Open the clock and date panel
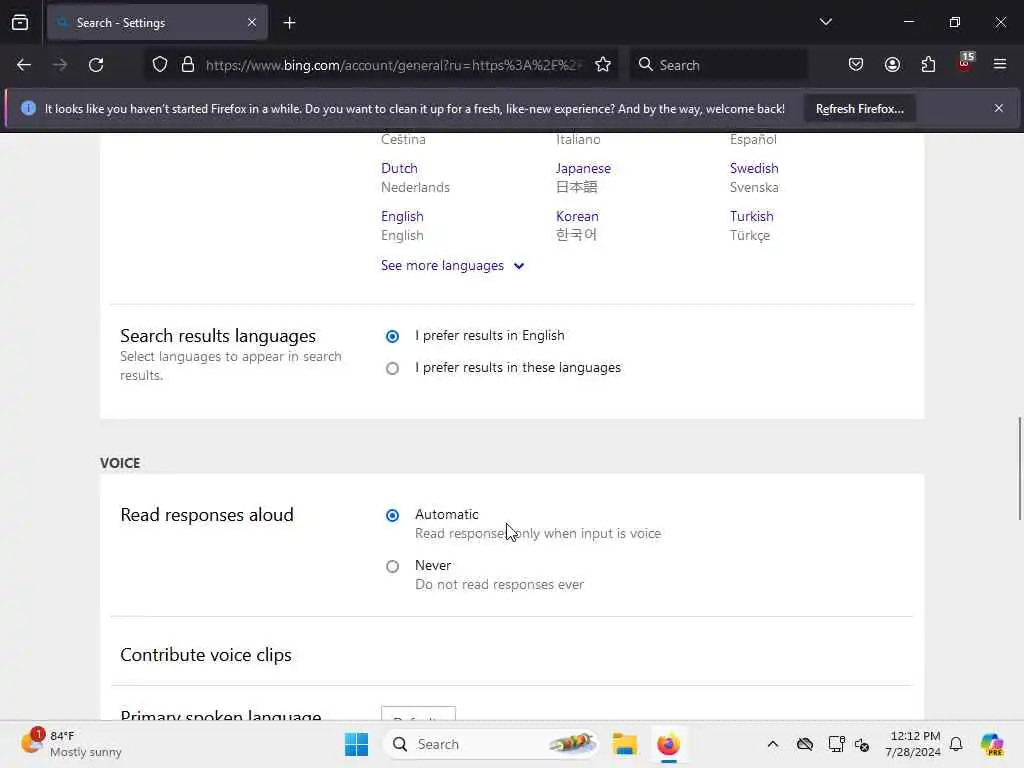 (x=912, y=744)
